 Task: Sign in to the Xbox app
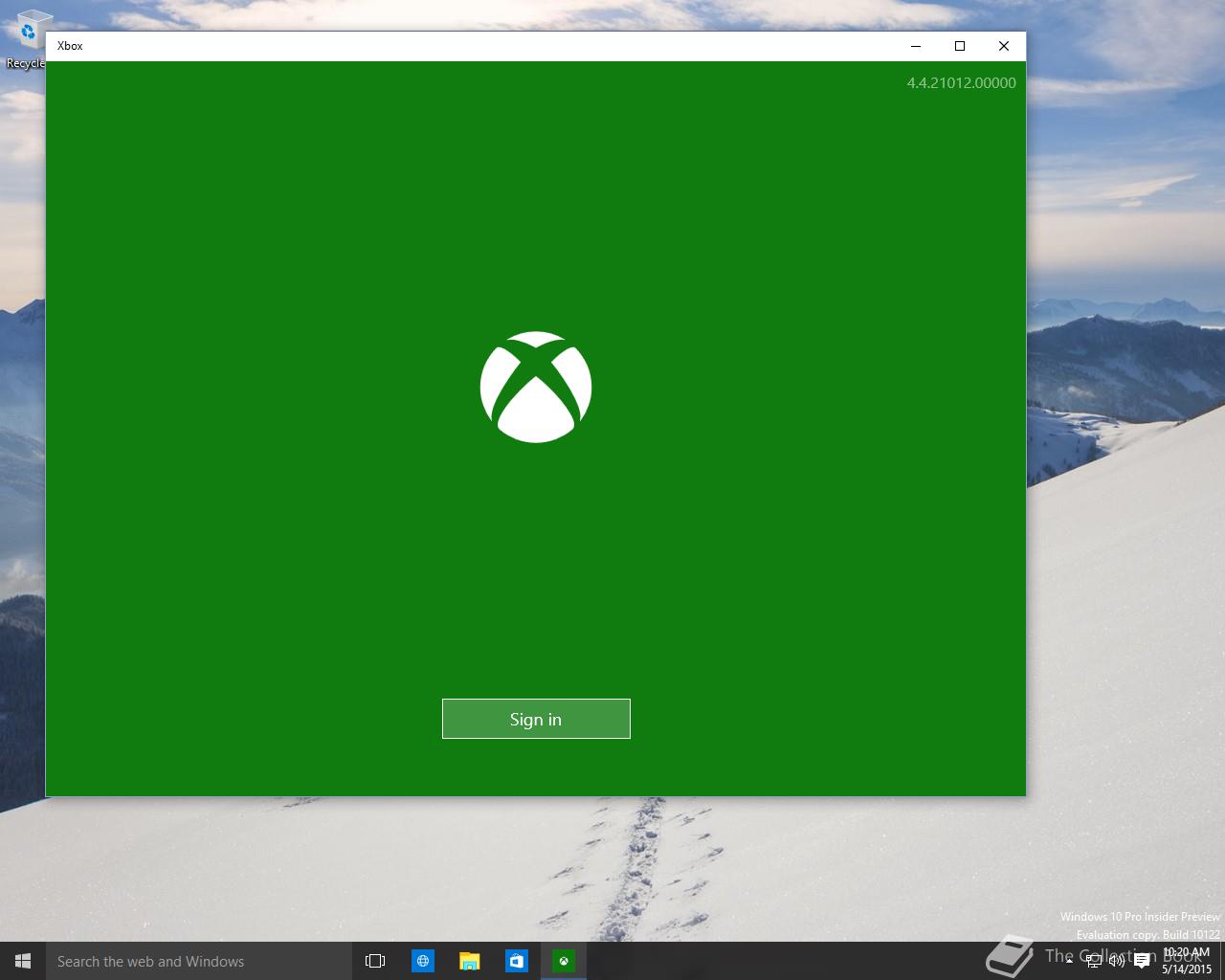pyautogui.click(x=536, y=719)
